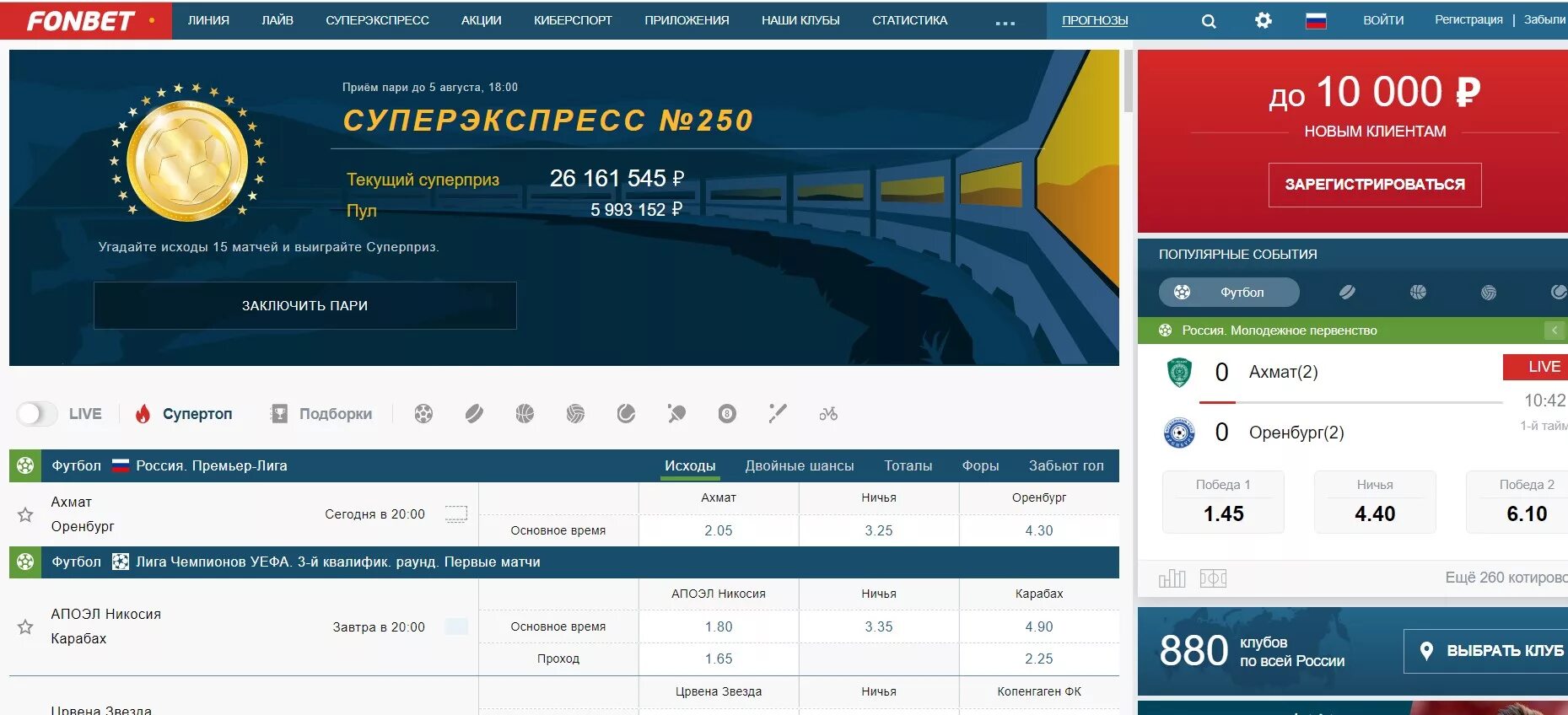1568x715 pixels.
Task: Switch to the Тоталы tab
Action: coord(908,465)
